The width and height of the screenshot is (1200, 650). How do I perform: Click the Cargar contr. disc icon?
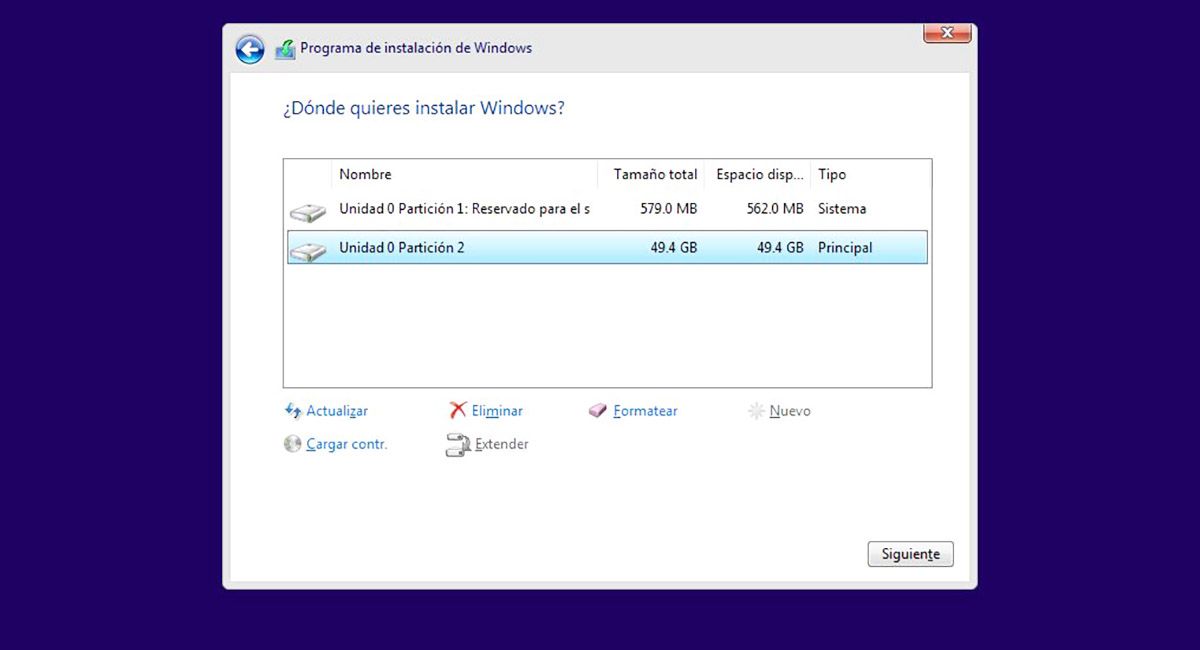pos(293,444)
